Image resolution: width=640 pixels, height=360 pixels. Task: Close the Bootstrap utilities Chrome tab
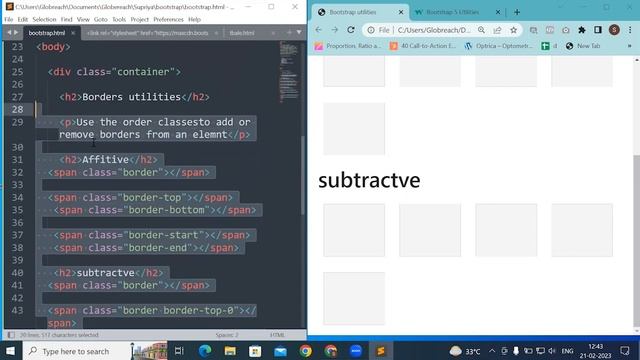click(x=401, y=12)
